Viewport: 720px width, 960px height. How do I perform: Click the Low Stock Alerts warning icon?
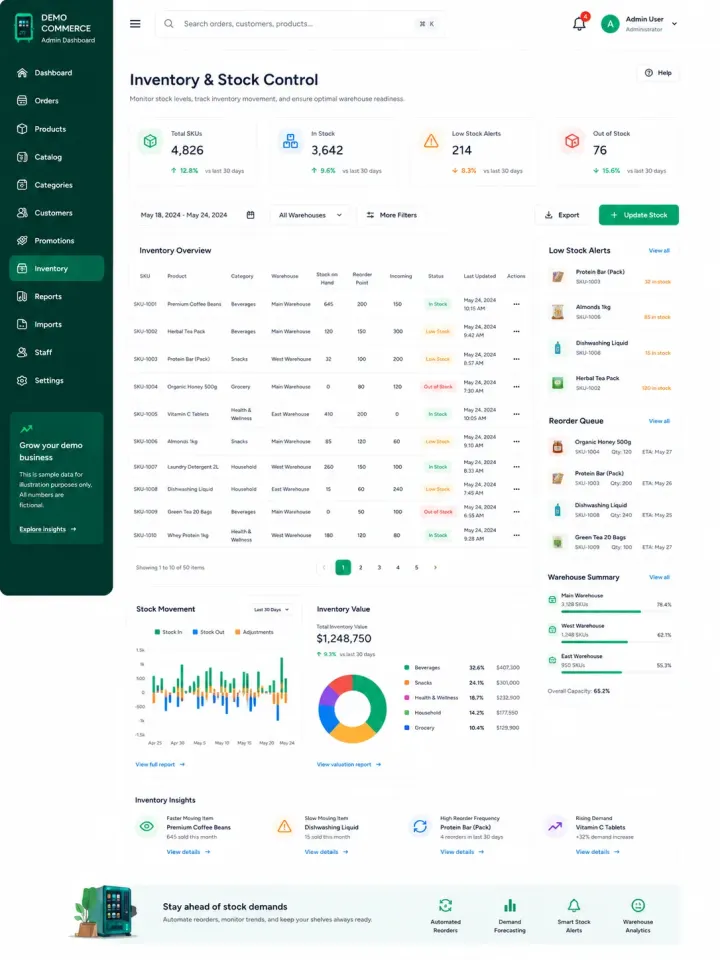431,141
